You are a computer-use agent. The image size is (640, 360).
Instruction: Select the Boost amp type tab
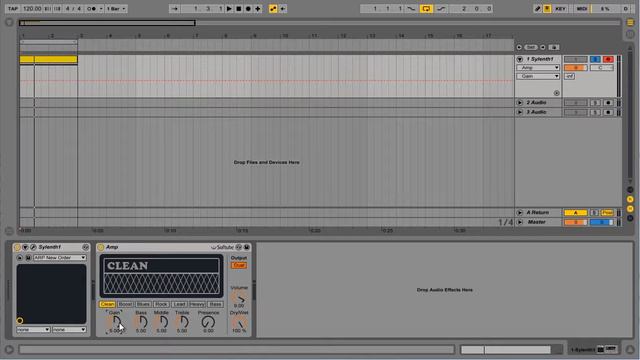(125, 304)
